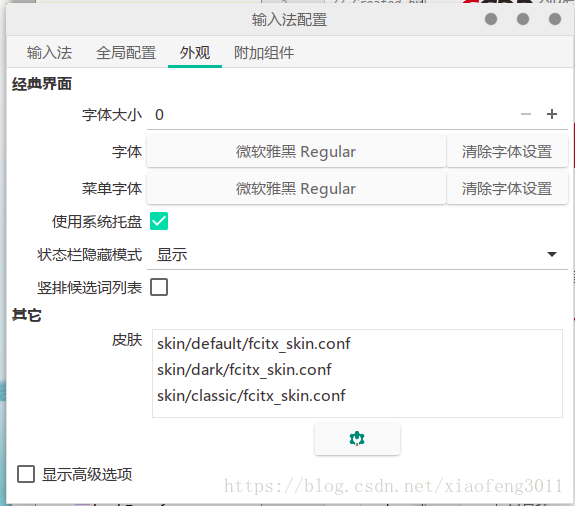This screenshot has width=575, height=506.
Task: Switch to the 输入法 tab
Action: click(x=49, y=53)
